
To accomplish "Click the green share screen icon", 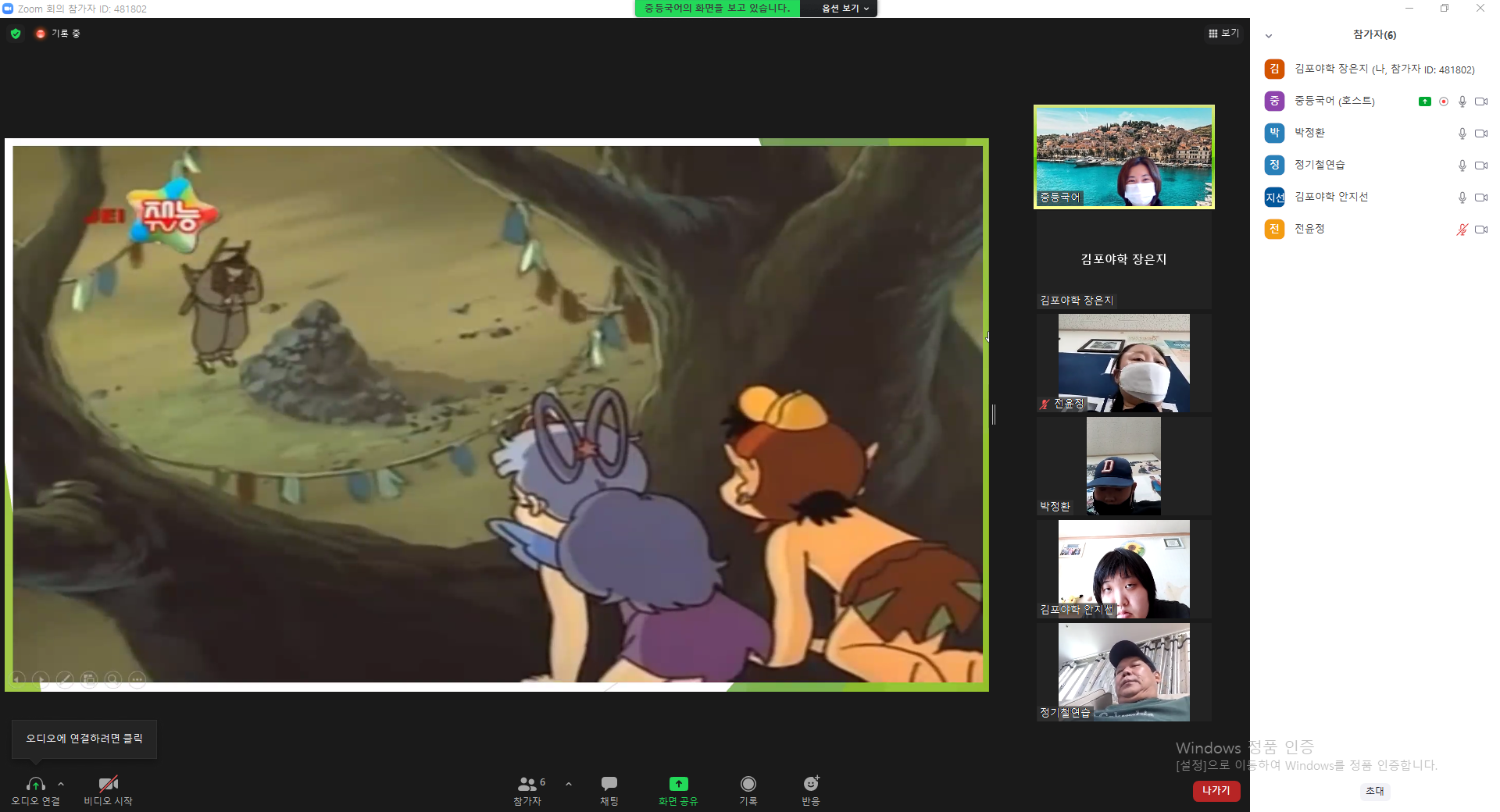I will coord(678,783).
